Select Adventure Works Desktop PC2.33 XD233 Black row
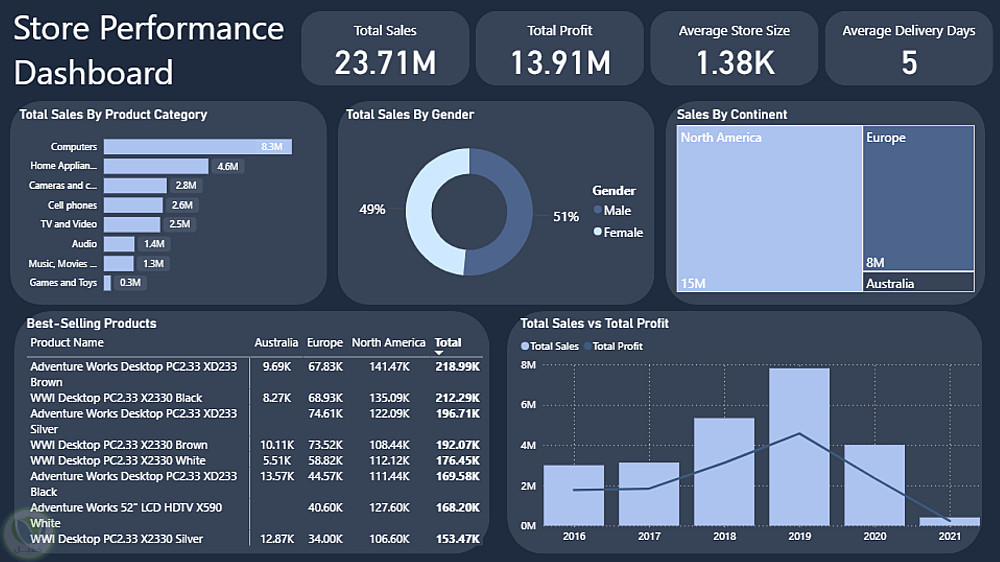 coord(255,484)
